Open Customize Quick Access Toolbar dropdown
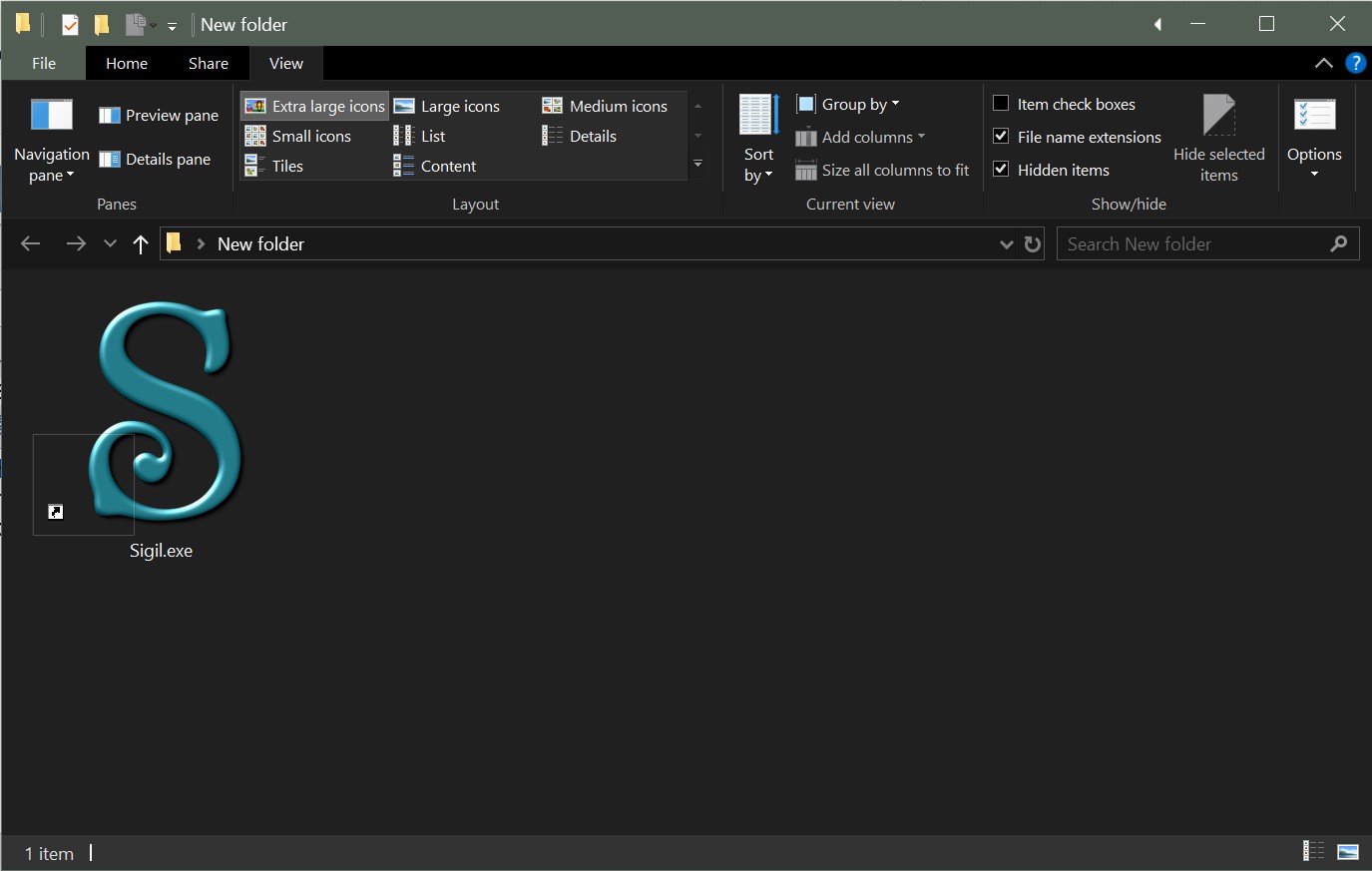This screenshot has width=1372, height=871. pos(172,26)
